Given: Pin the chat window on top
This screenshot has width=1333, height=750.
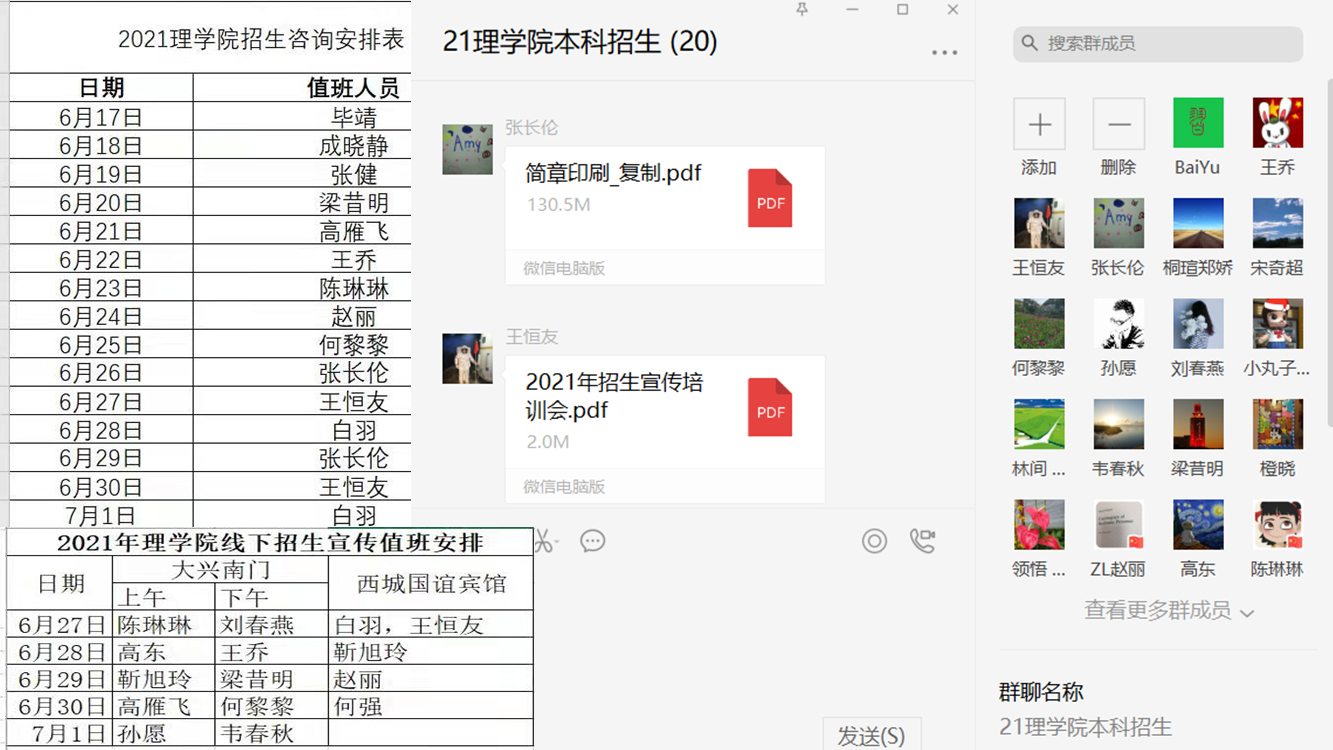Looking at the screenshot, I should [x=801, y=10].
